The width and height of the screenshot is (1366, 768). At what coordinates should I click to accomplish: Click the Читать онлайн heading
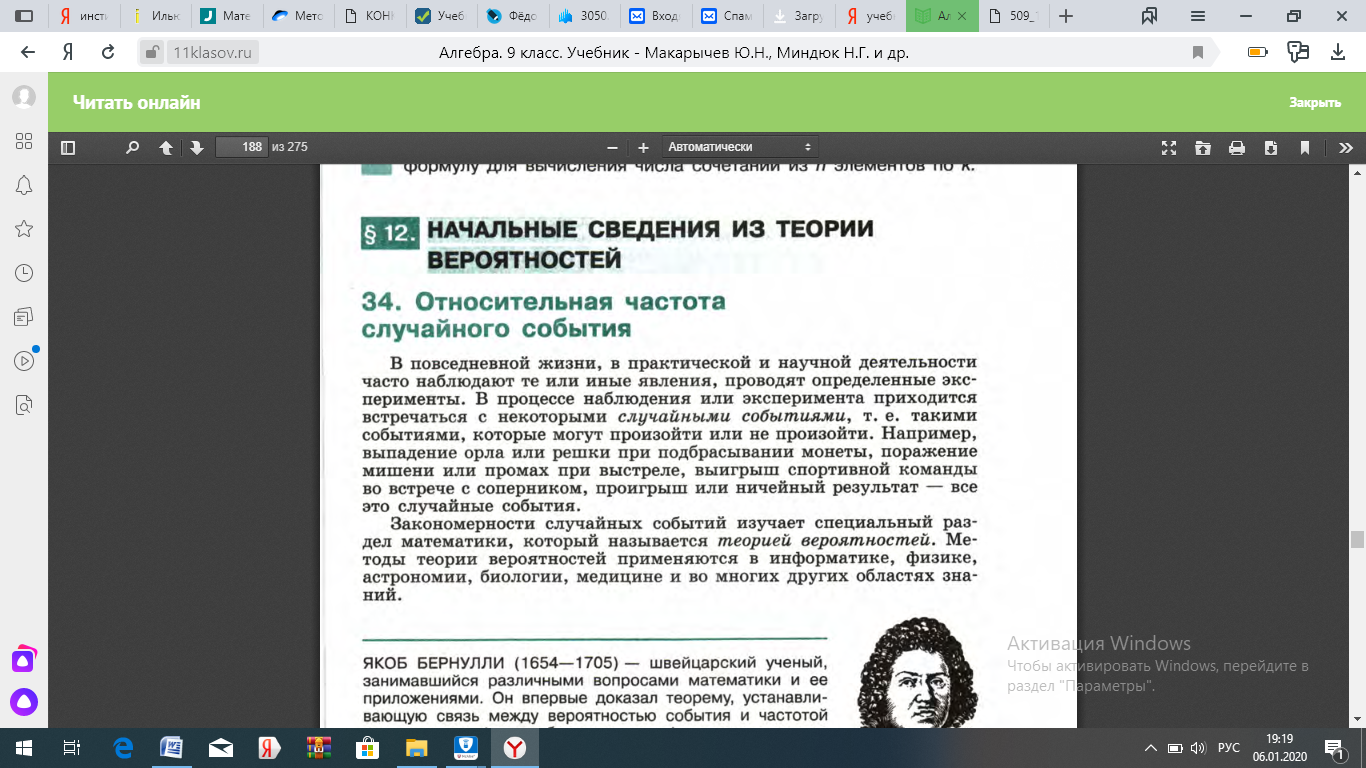[137, 103]
